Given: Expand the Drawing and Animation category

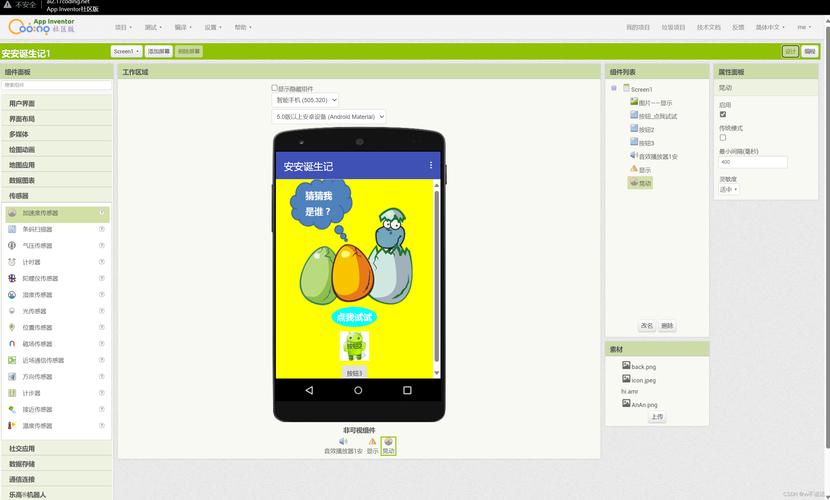Looking at the screenshot, I should click(57, 150).
